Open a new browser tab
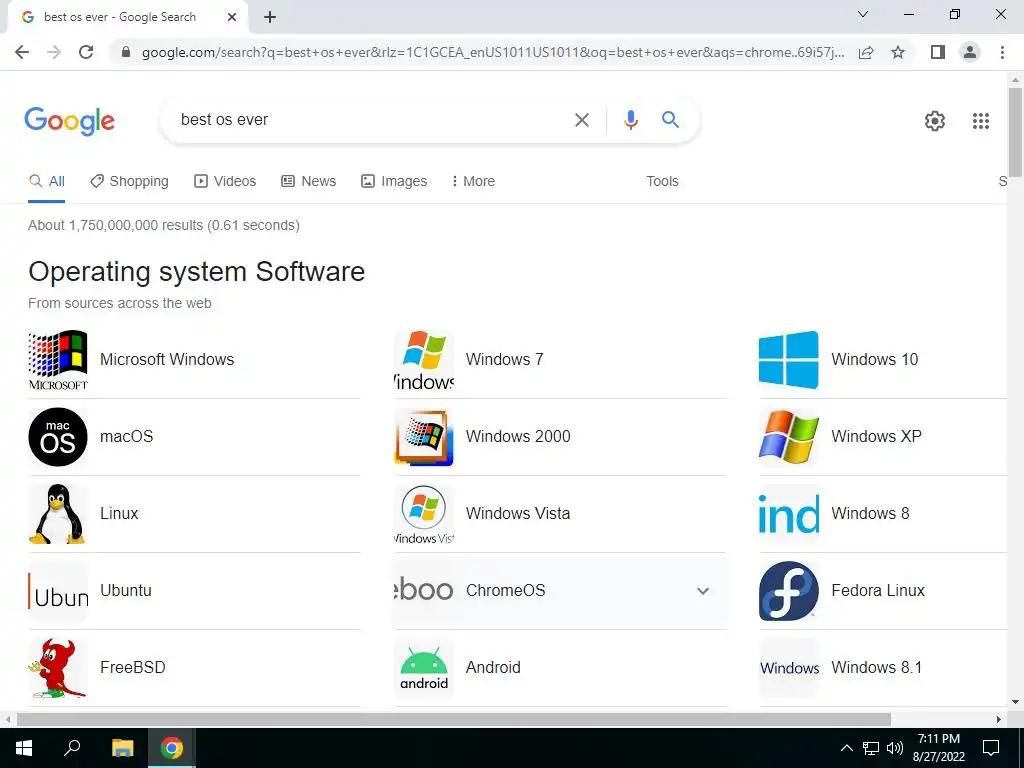The height and width of the screenshot is (768, 1024). (270, 17)
